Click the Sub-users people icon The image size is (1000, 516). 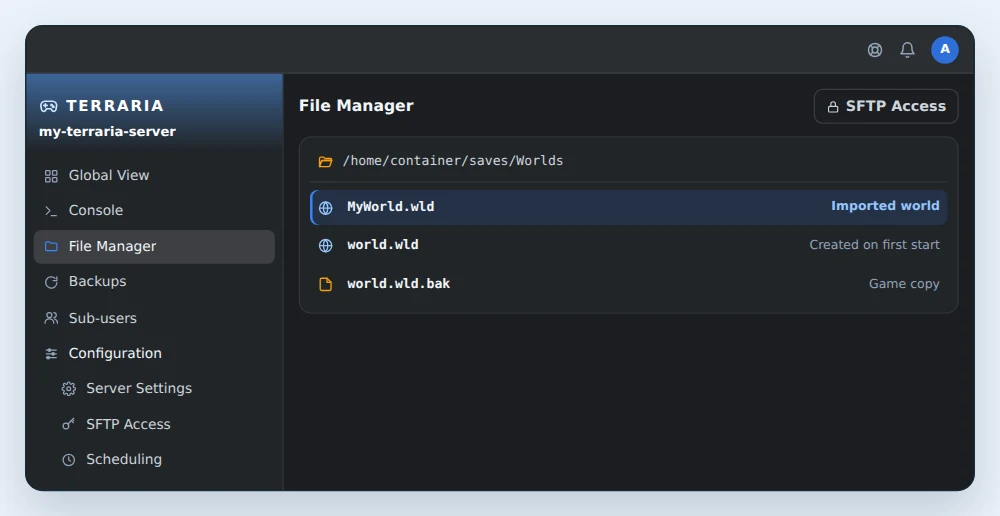tap(51, 318)
